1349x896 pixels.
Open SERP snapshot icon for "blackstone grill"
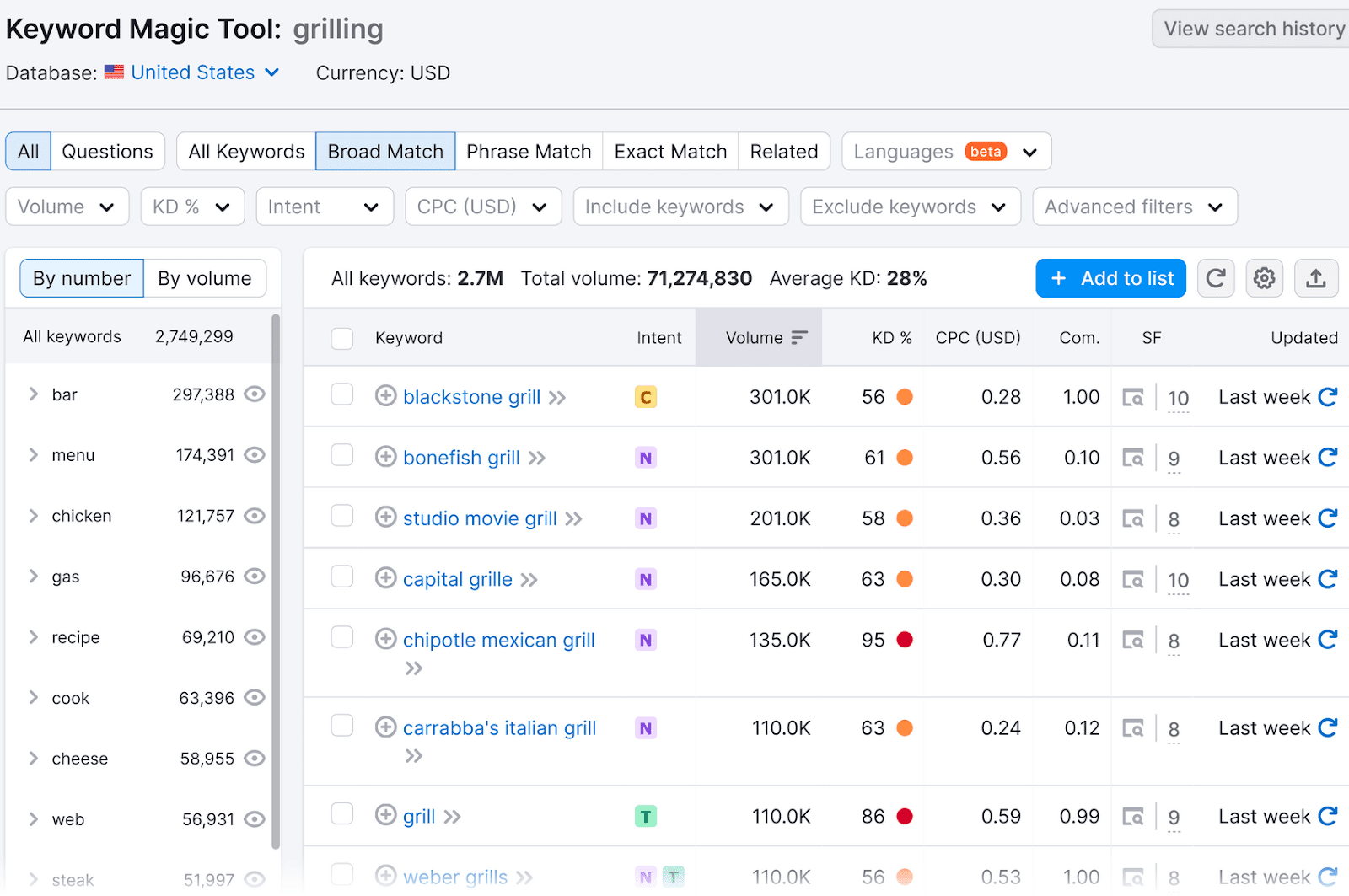[1134, 396]
